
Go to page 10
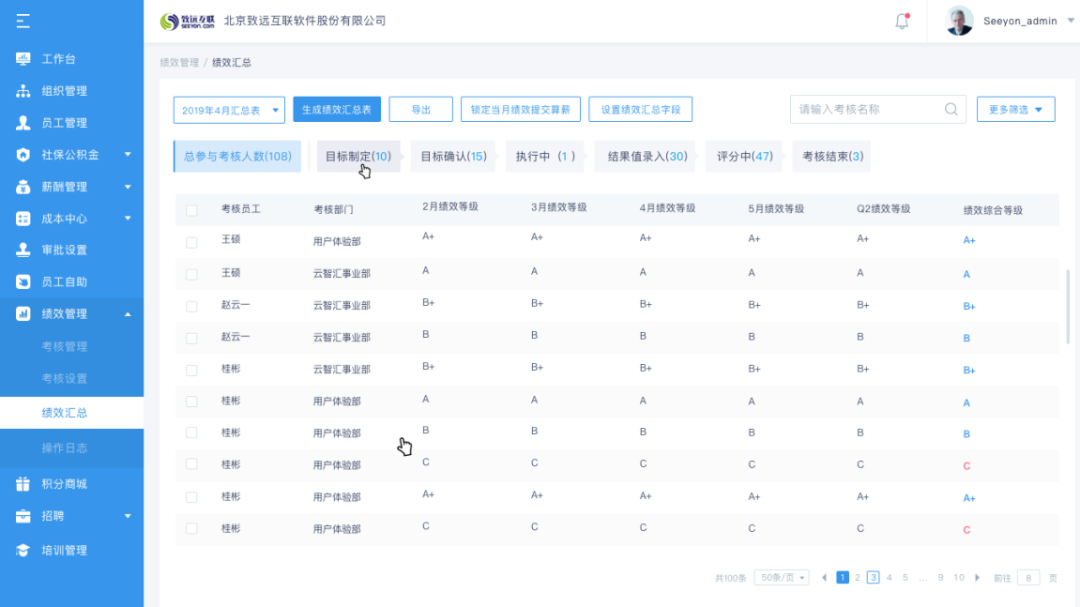tap(959, 577)
